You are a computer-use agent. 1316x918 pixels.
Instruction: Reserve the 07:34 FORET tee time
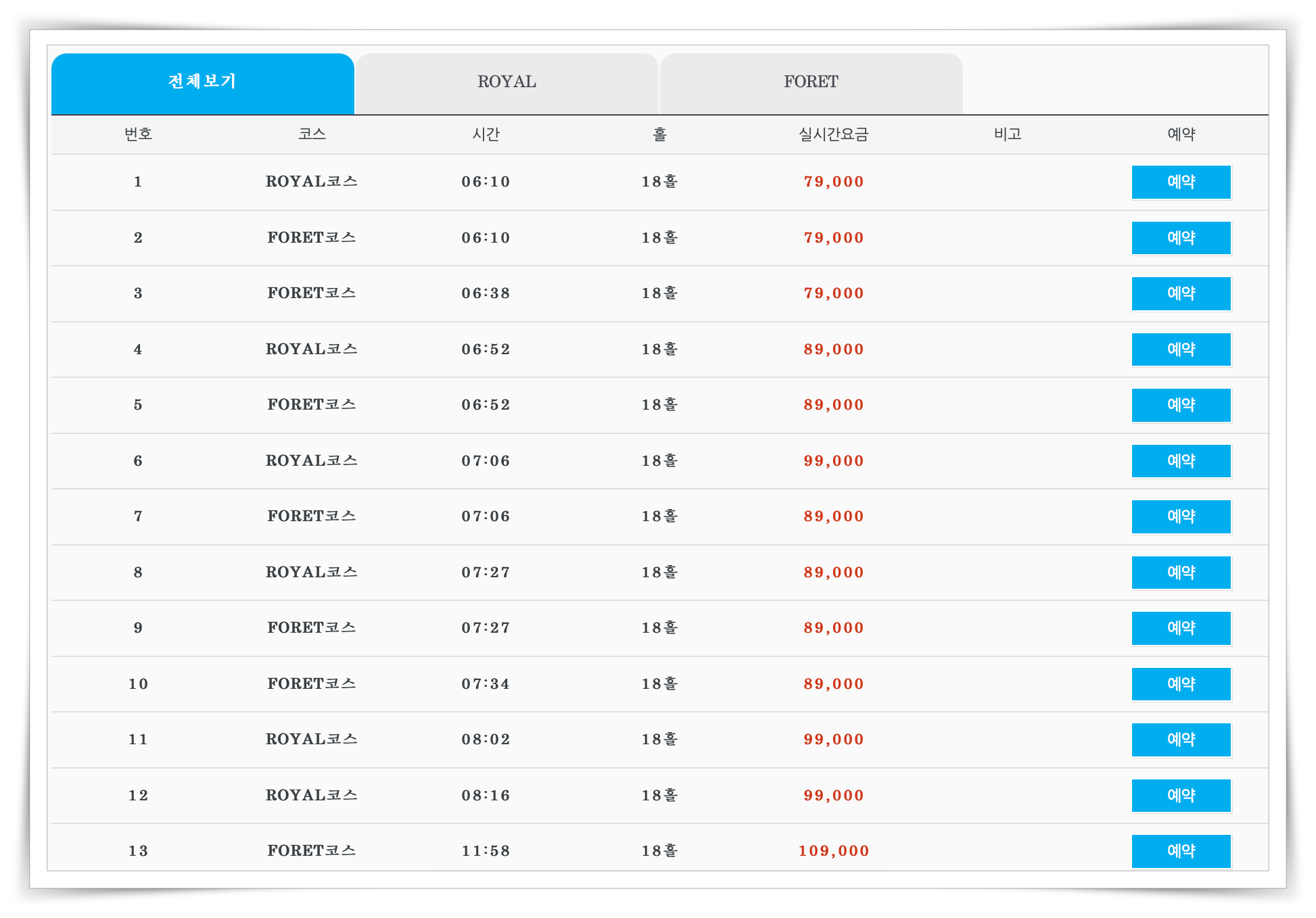coord(1181,684)
